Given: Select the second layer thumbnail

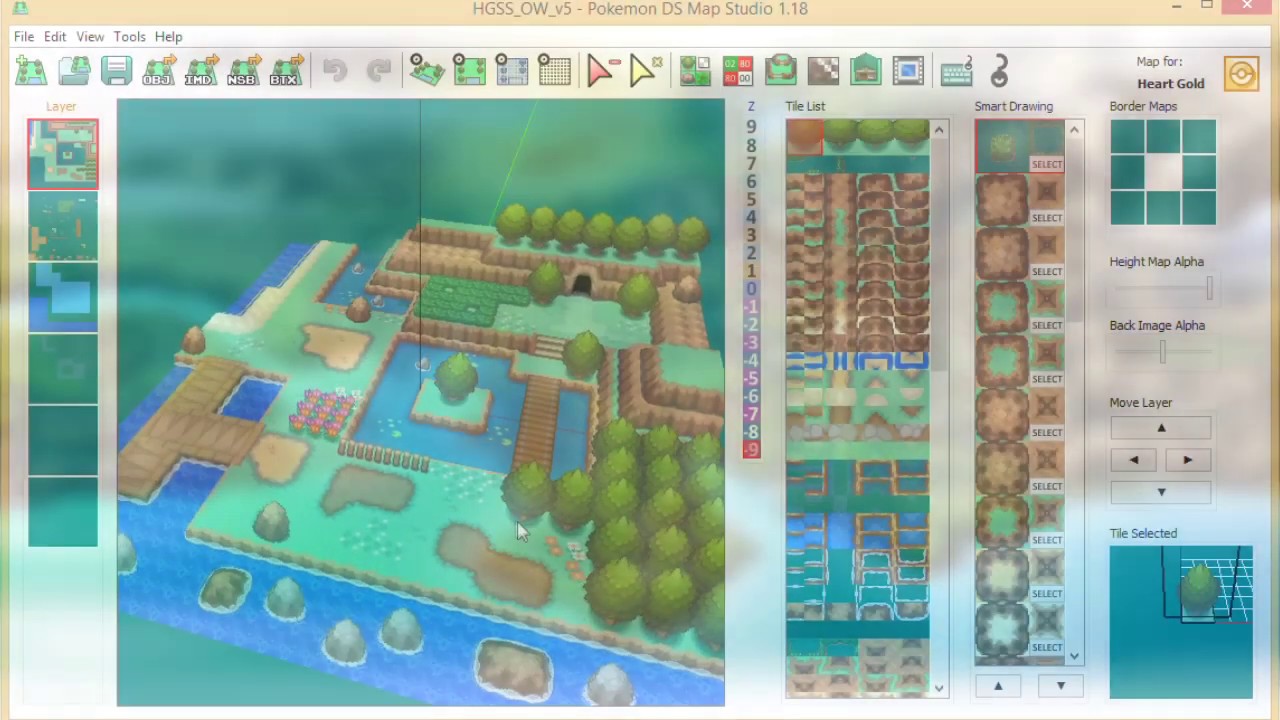Looking at the screenshot, I should click(x=63, y=225).
